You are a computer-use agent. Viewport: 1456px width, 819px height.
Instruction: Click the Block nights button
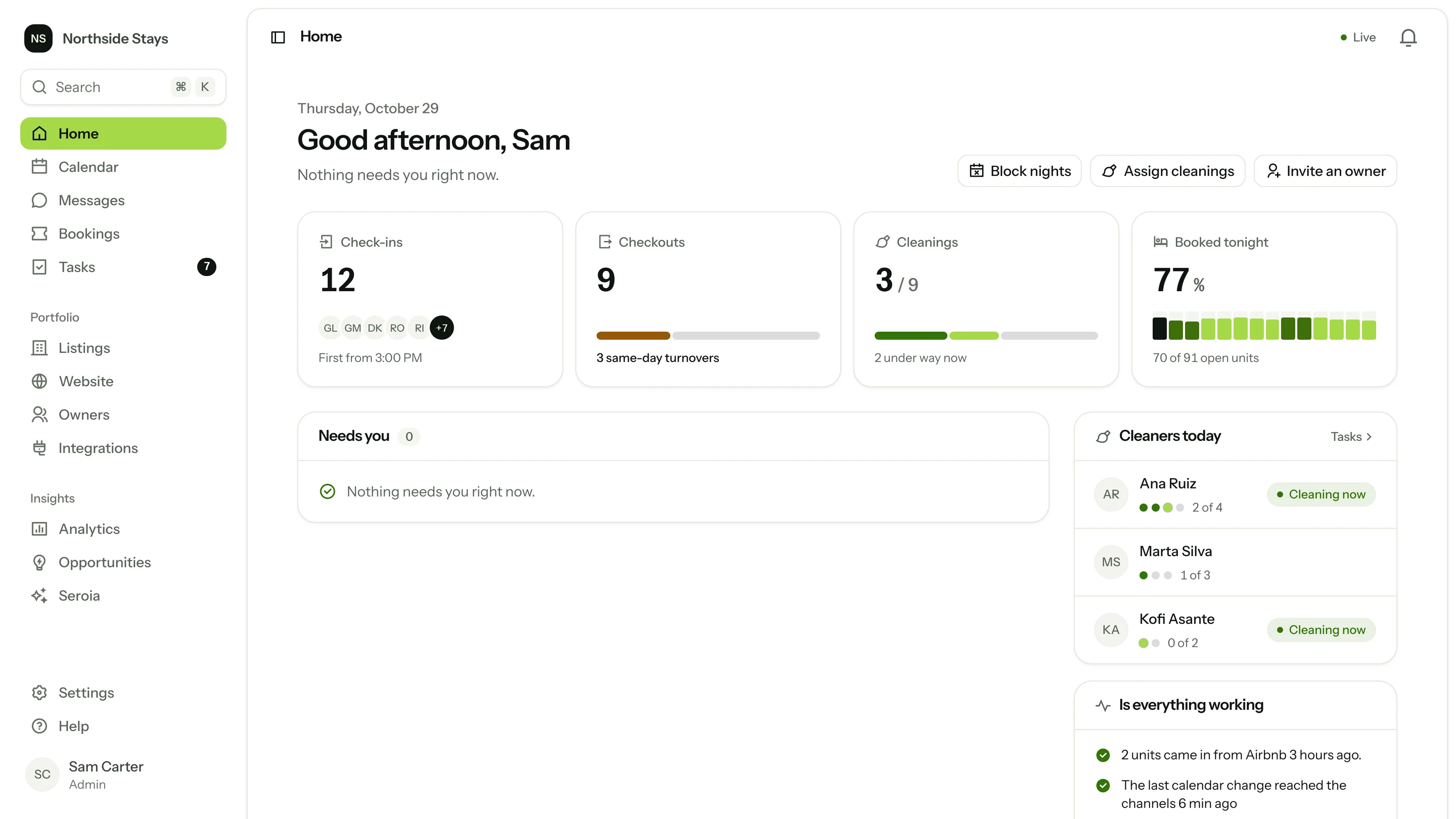click(1019, 171)
